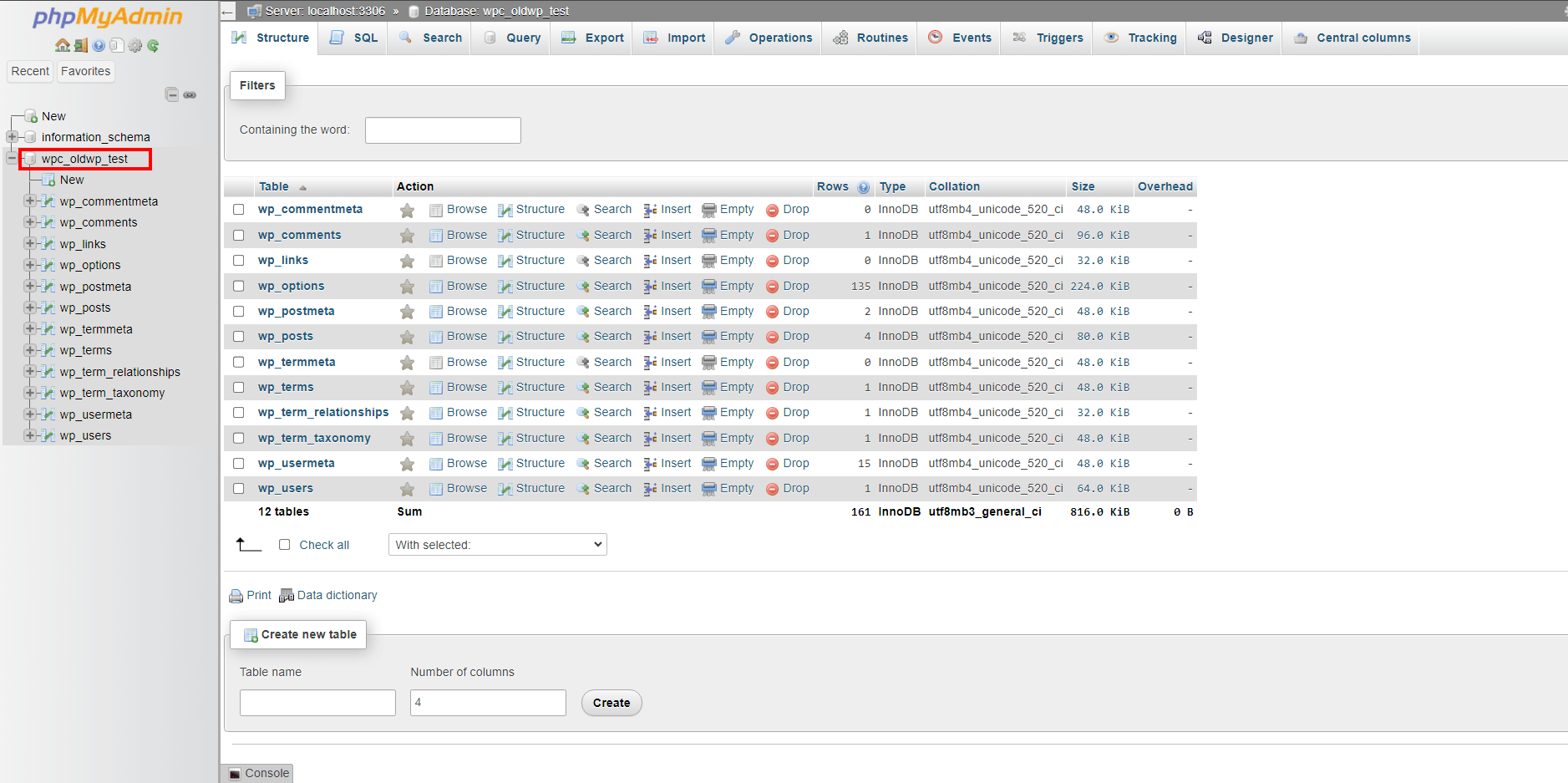Click wp_posts table icon in sidebar
This screenshot has width=1568, height=783.
(x=48, y=308)
